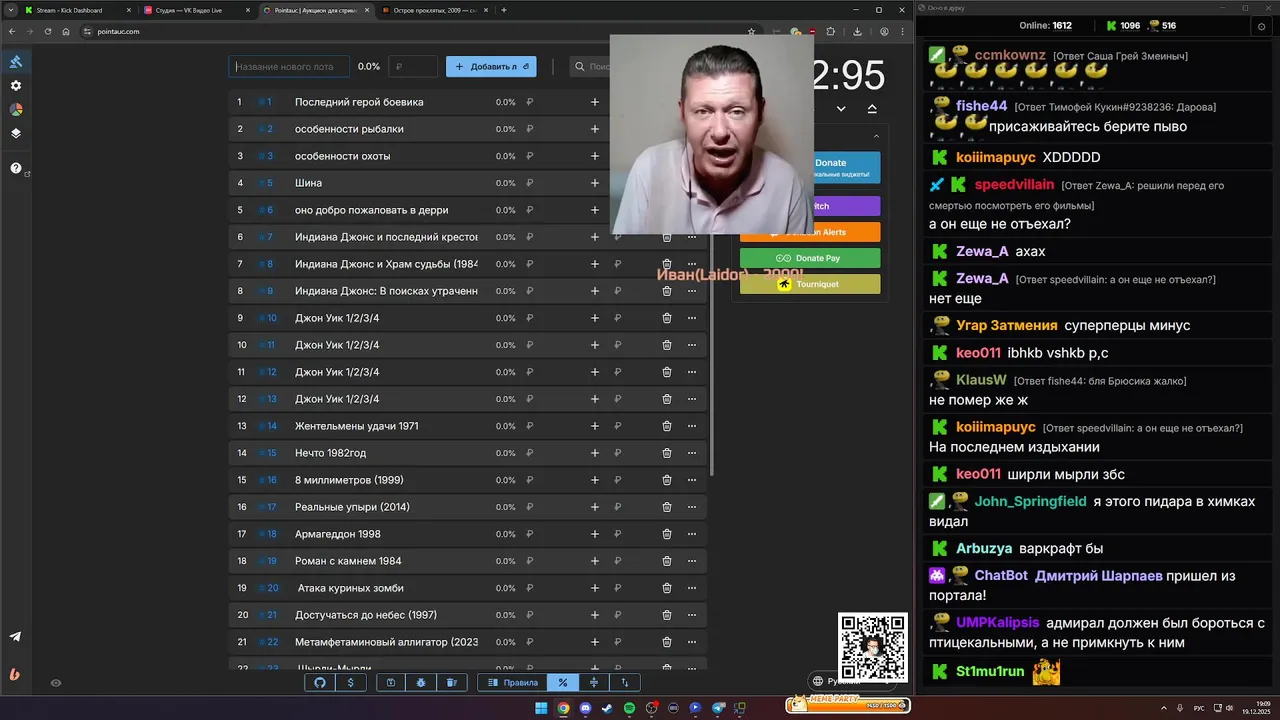Delete the Жентельмены удачи 1971 lot
The width and height of the screenshot is (1280, 720).
667,426
